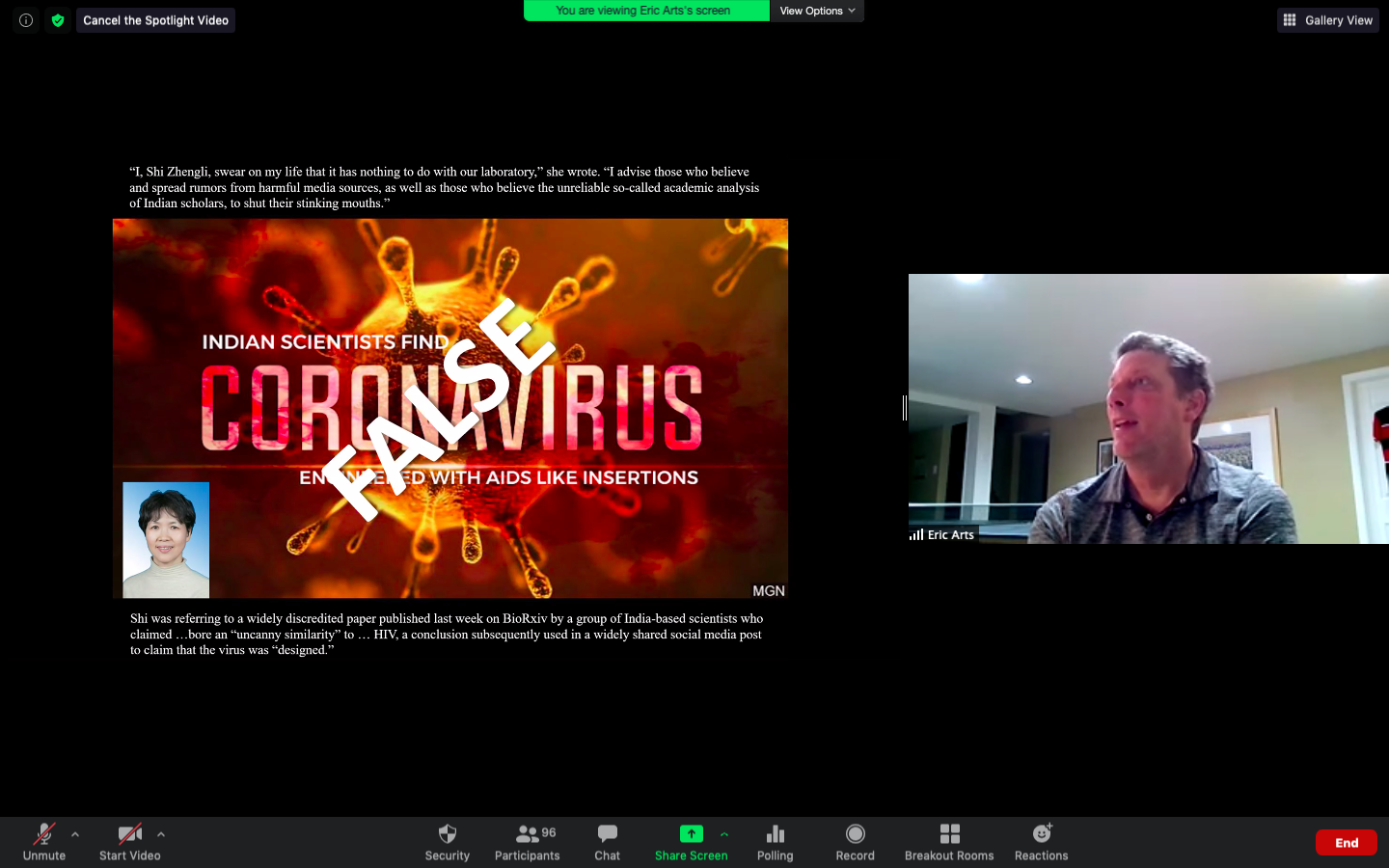Image resolution: width=1389 pixels, height=868 pixels.
Task: Click Cancel the Spotlight Video
Action: [x=155, y=20]
